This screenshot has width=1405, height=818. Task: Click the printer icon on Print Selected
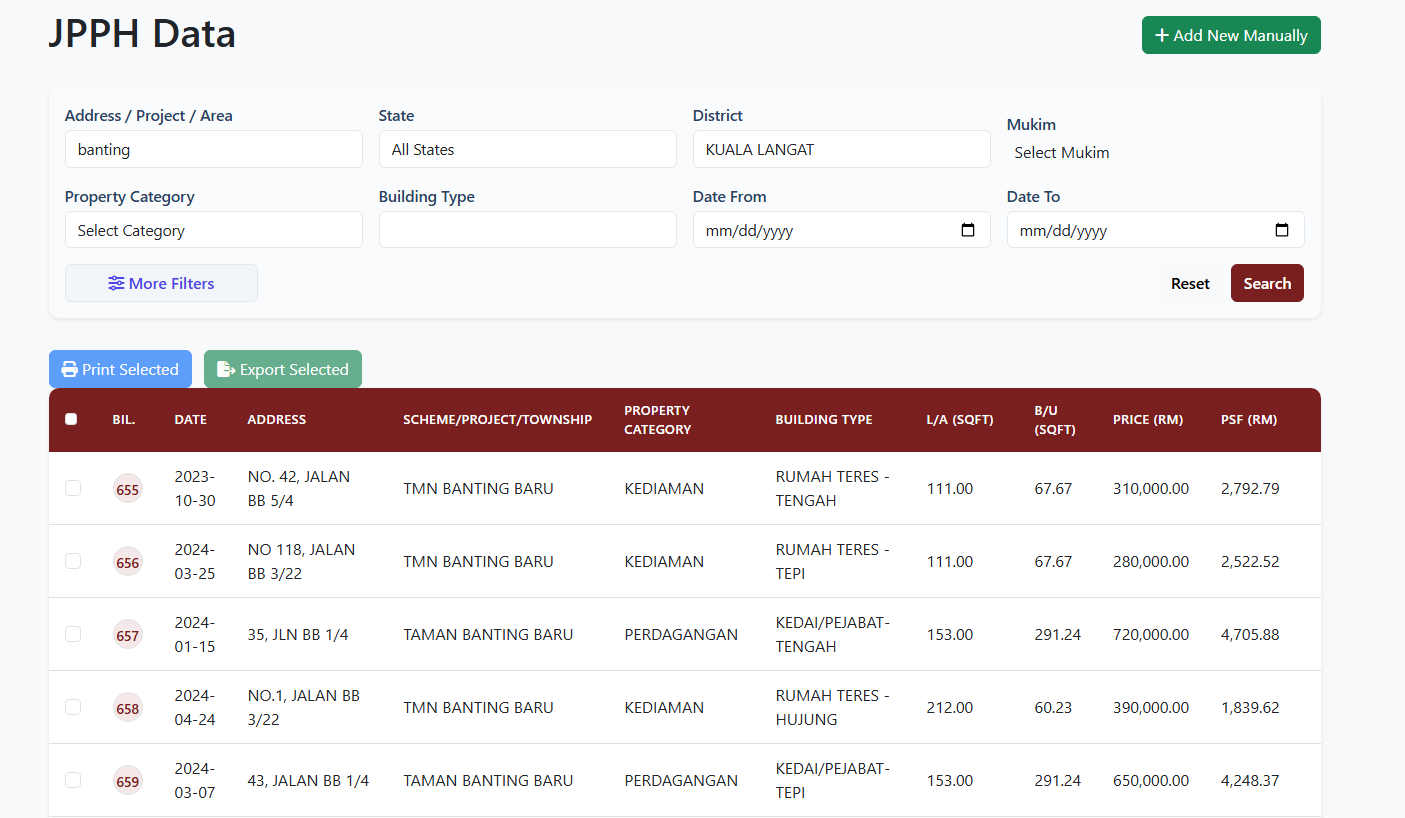tap(69, 369)
